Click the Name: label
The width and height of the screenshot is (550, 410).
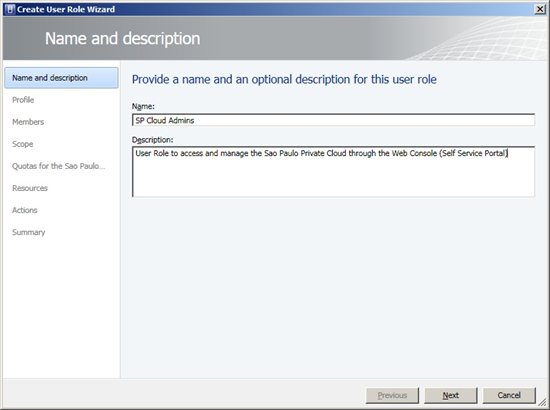pos(143,106)
